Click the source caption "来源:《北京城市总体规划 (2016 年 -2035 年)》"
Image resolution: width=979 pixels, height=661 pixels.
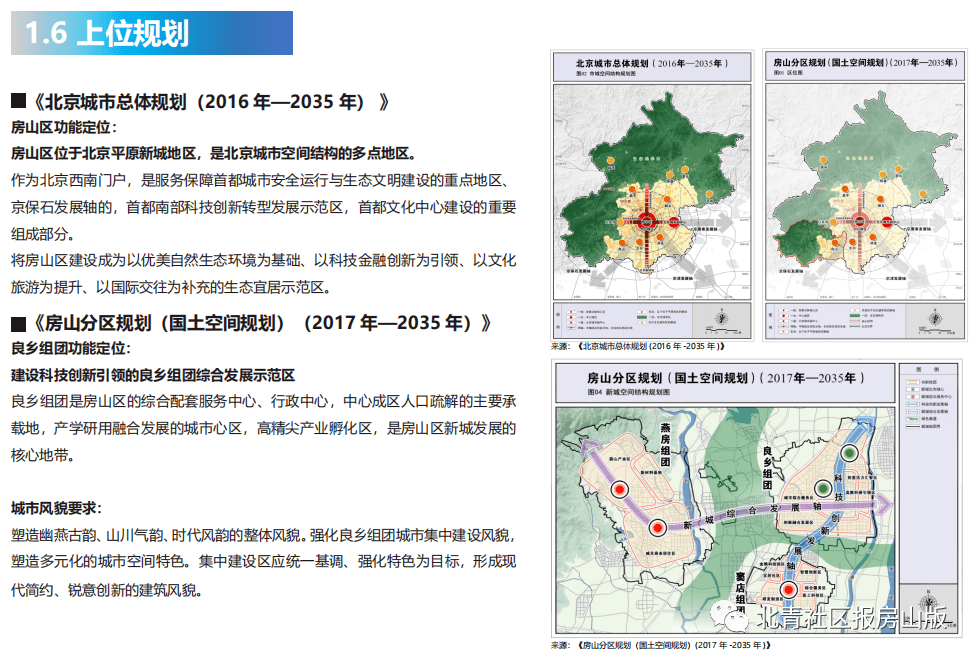[x=637, y=346]
